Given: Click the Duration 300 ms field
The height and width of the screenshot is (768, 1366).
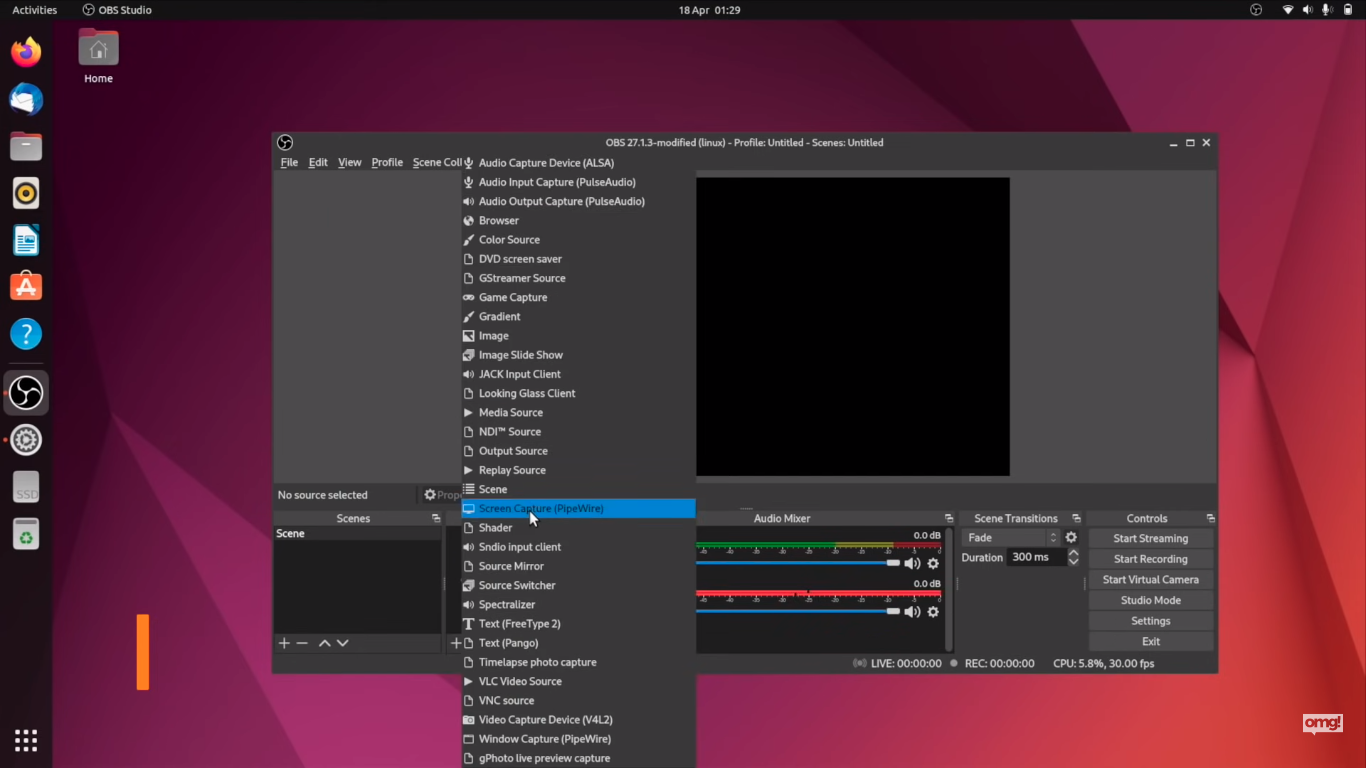Looking at the screenshot, I should (x=1036, y=557).
